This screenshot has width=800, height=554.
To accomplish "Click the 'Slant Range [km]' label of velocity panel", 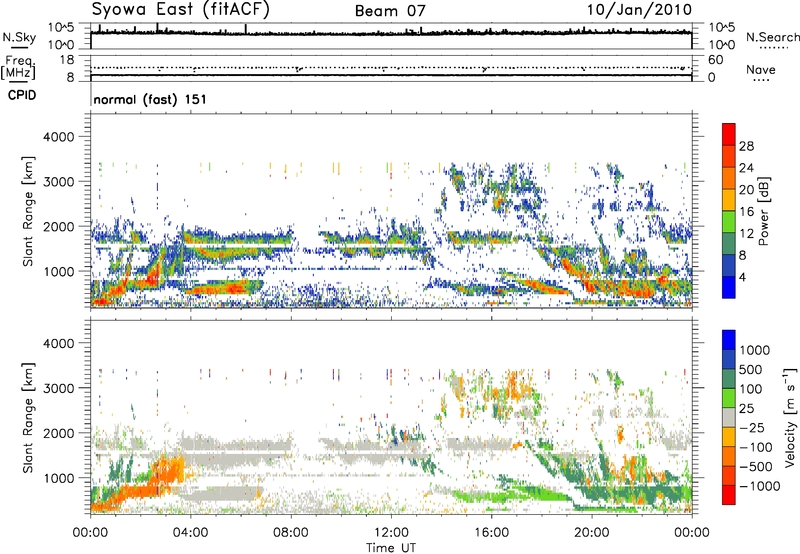I will pos(28,418).
